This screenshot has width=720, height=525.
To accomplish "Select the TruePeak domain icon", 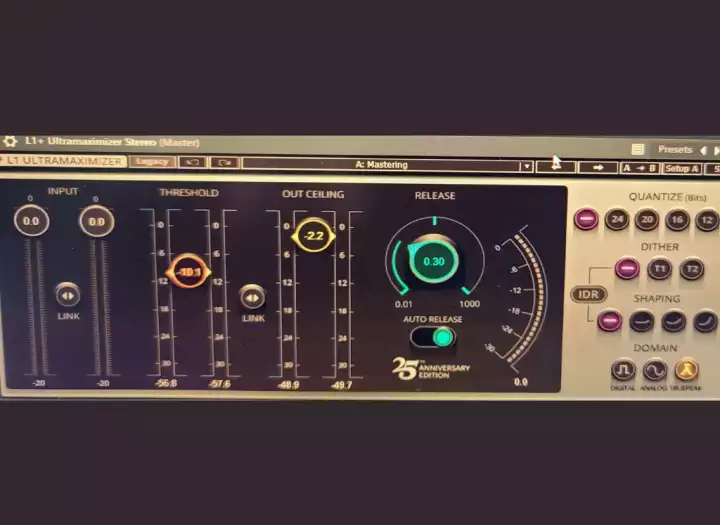I will (686, 370).
